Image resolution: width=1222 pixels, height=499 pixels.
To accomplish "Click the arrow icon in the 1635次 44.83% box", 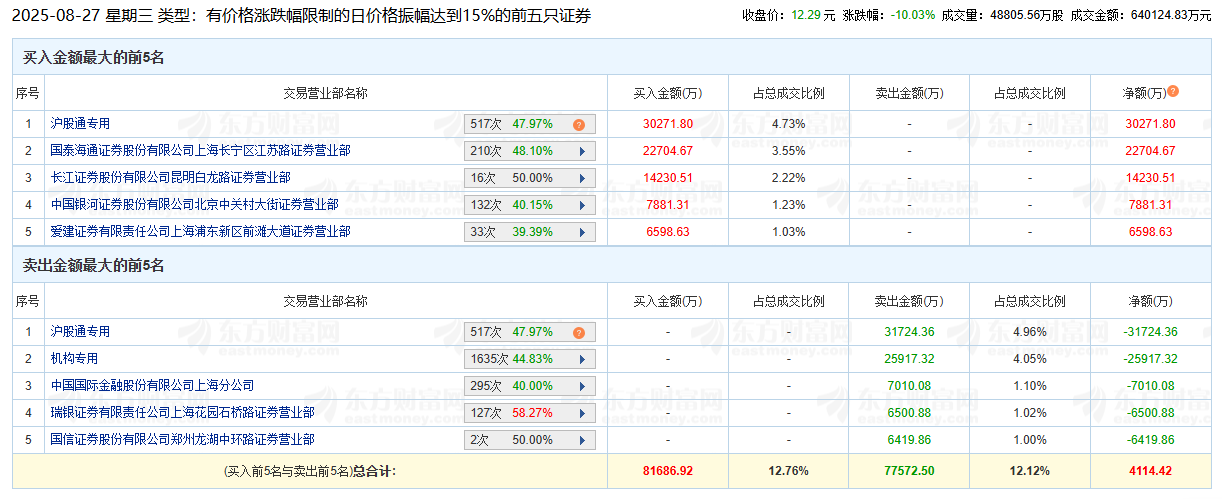I will click(x=579, y=359).
